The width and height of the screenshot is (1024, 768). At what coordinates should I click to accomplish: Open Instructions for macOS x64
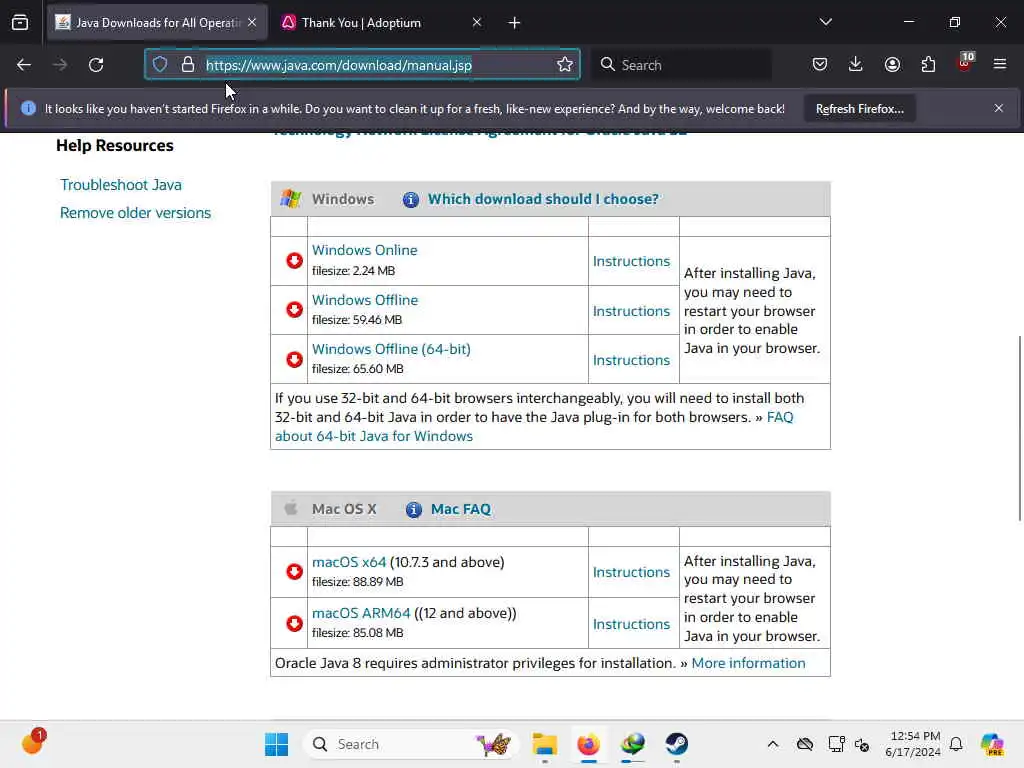(632, 572)
